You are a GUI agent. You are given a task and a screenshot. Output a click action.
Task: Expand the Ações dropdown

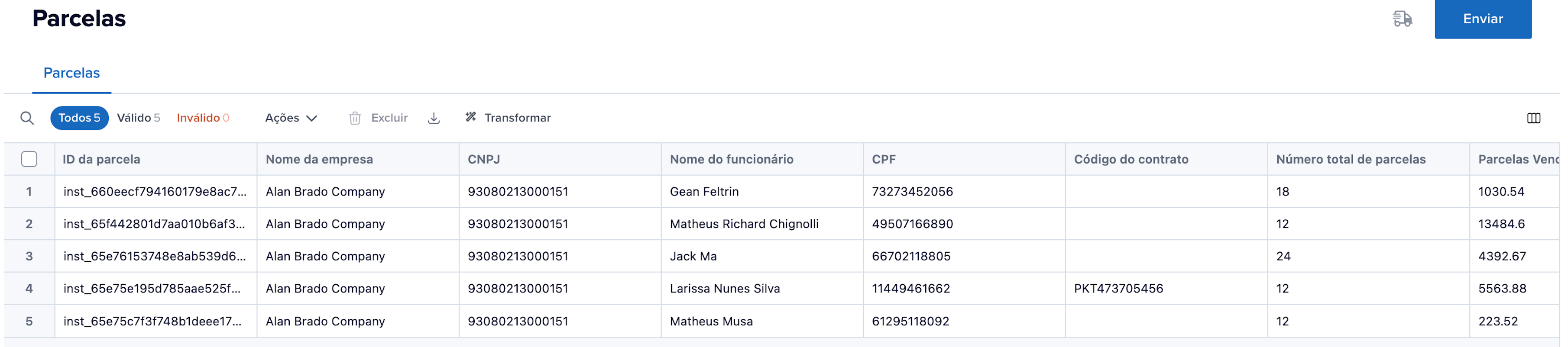point(291,118)
